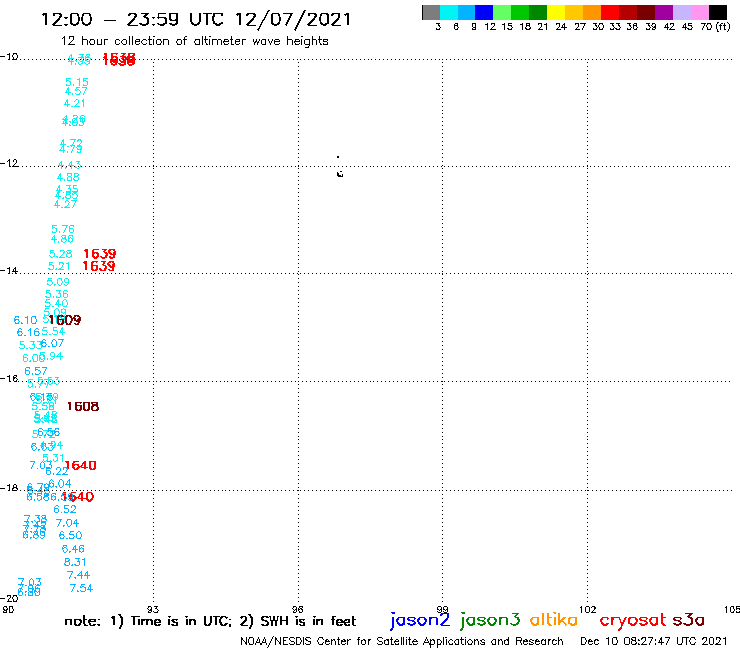Click the dark red 1609 time label
Viewport: 740px width, 650px height.
click(x=65, y=320)
